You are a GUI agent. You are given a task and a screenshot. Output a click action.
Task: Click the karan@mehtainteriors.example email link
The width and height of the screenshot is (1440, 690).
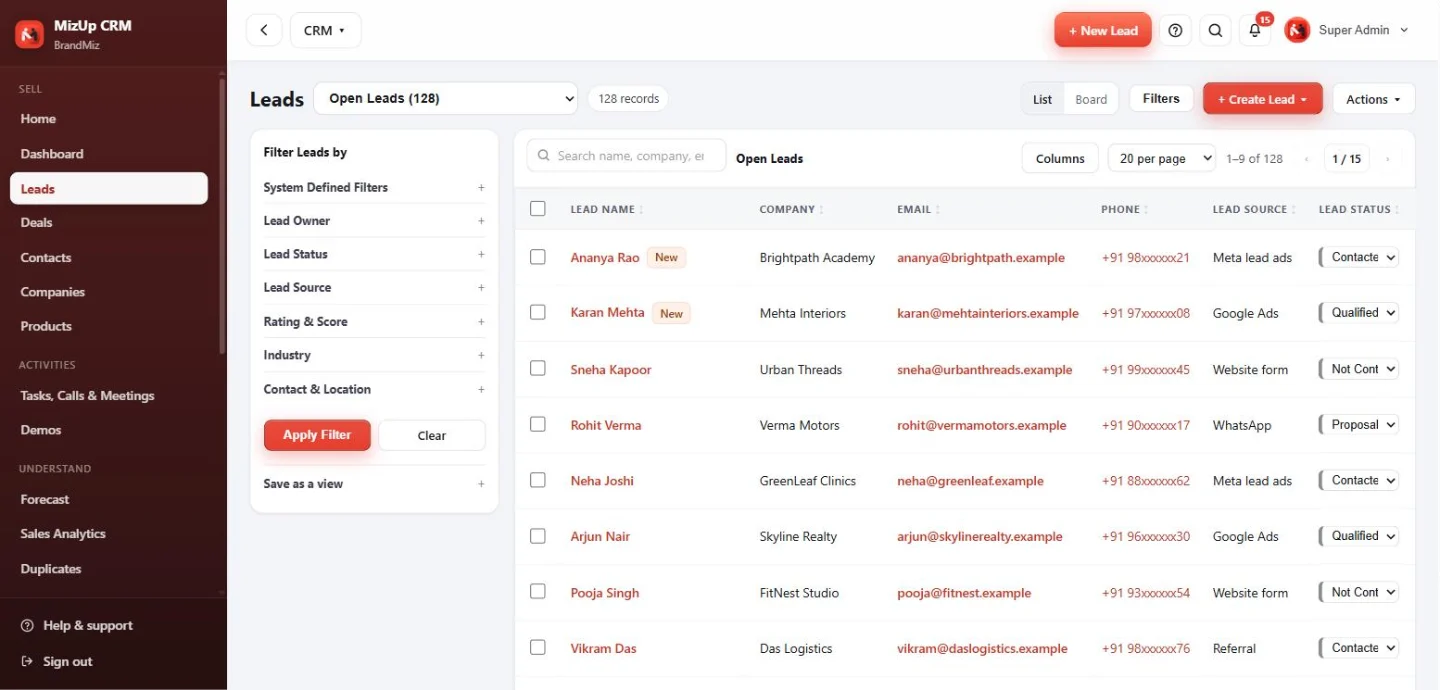pyautogui.click(x=988, y=313)
